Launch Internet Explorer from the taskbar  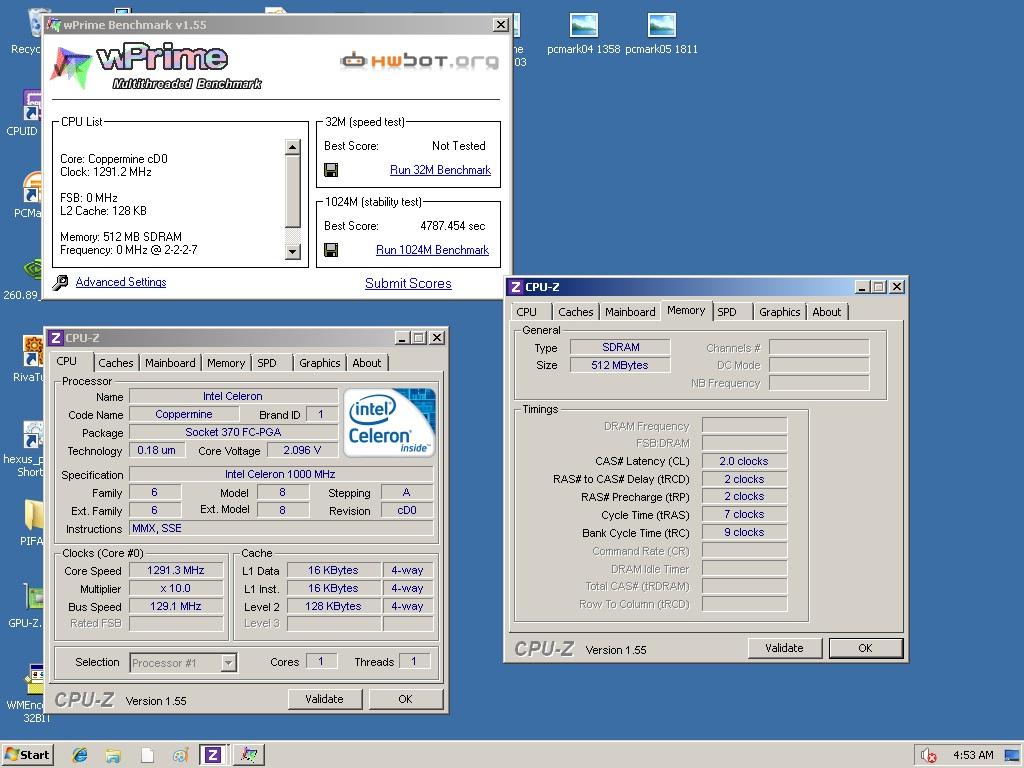pos(80,756)
